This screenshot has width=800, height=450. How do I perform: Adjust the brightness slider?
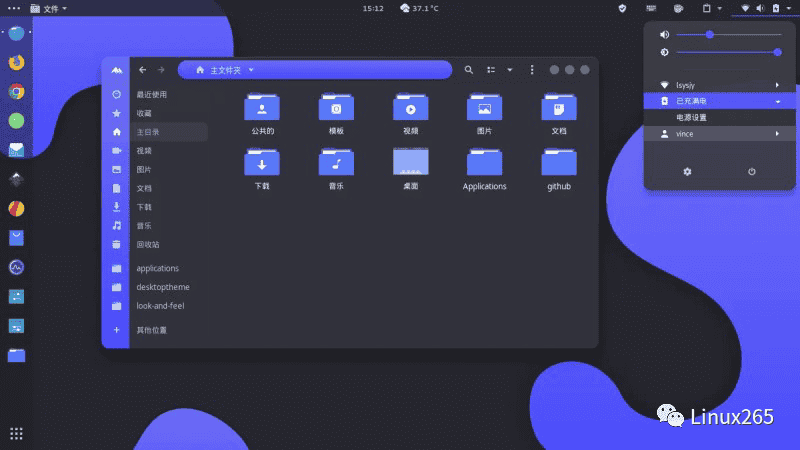click(729, 52)
